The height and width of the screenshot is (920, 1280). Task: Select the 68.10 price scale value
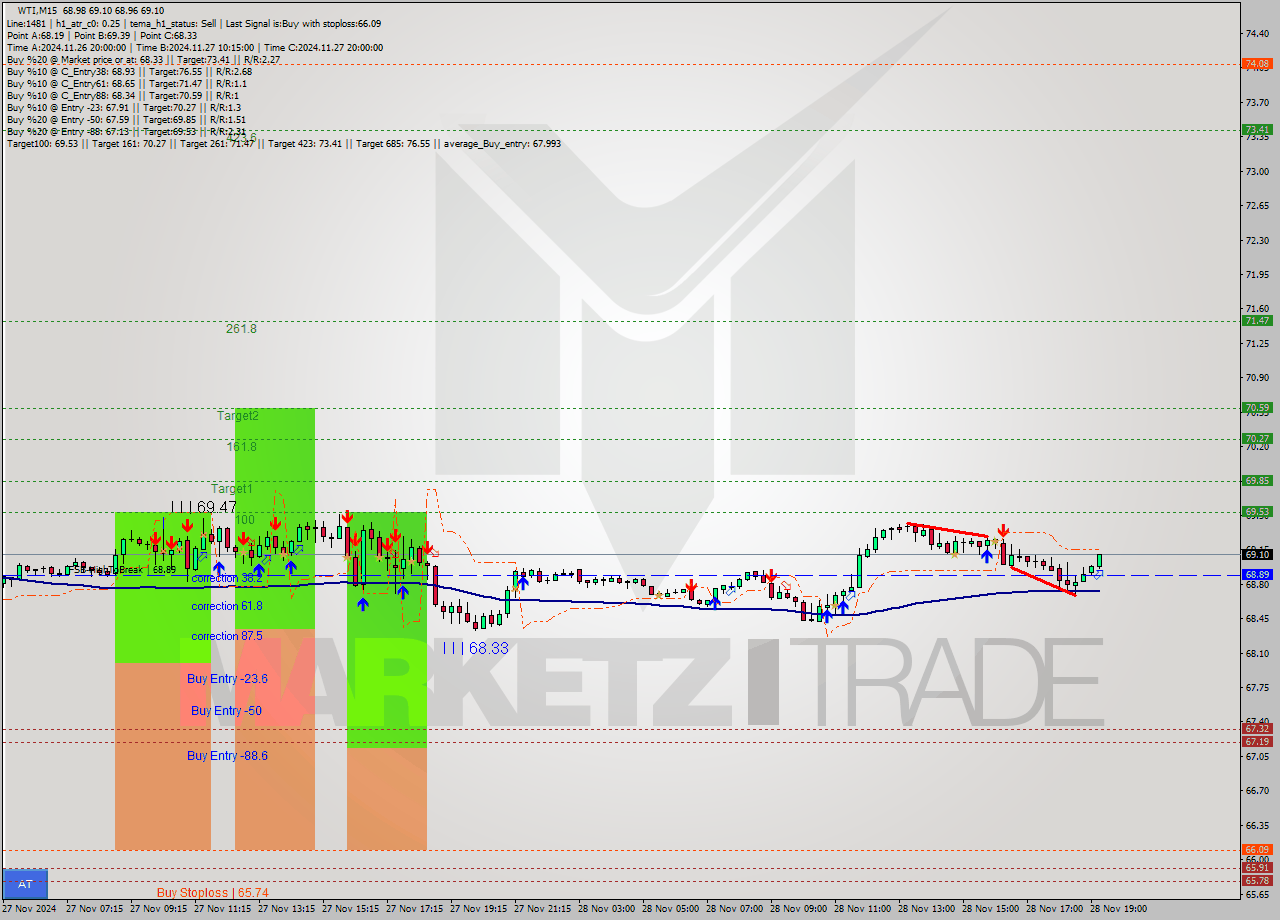pos(1257,653)
